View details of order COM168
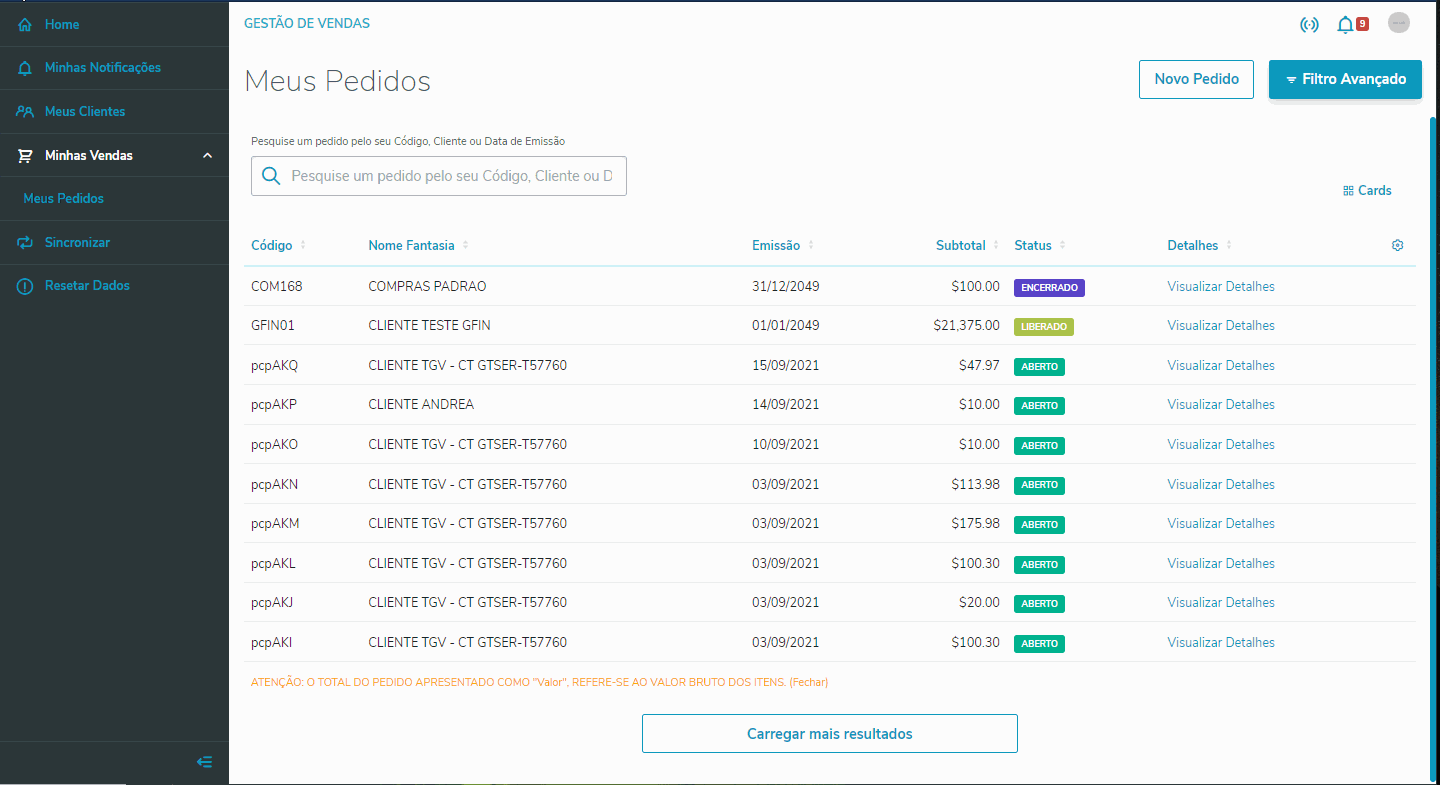Image resolution: width=1440 pixels, height=785 pixels. coord(1221,286)
